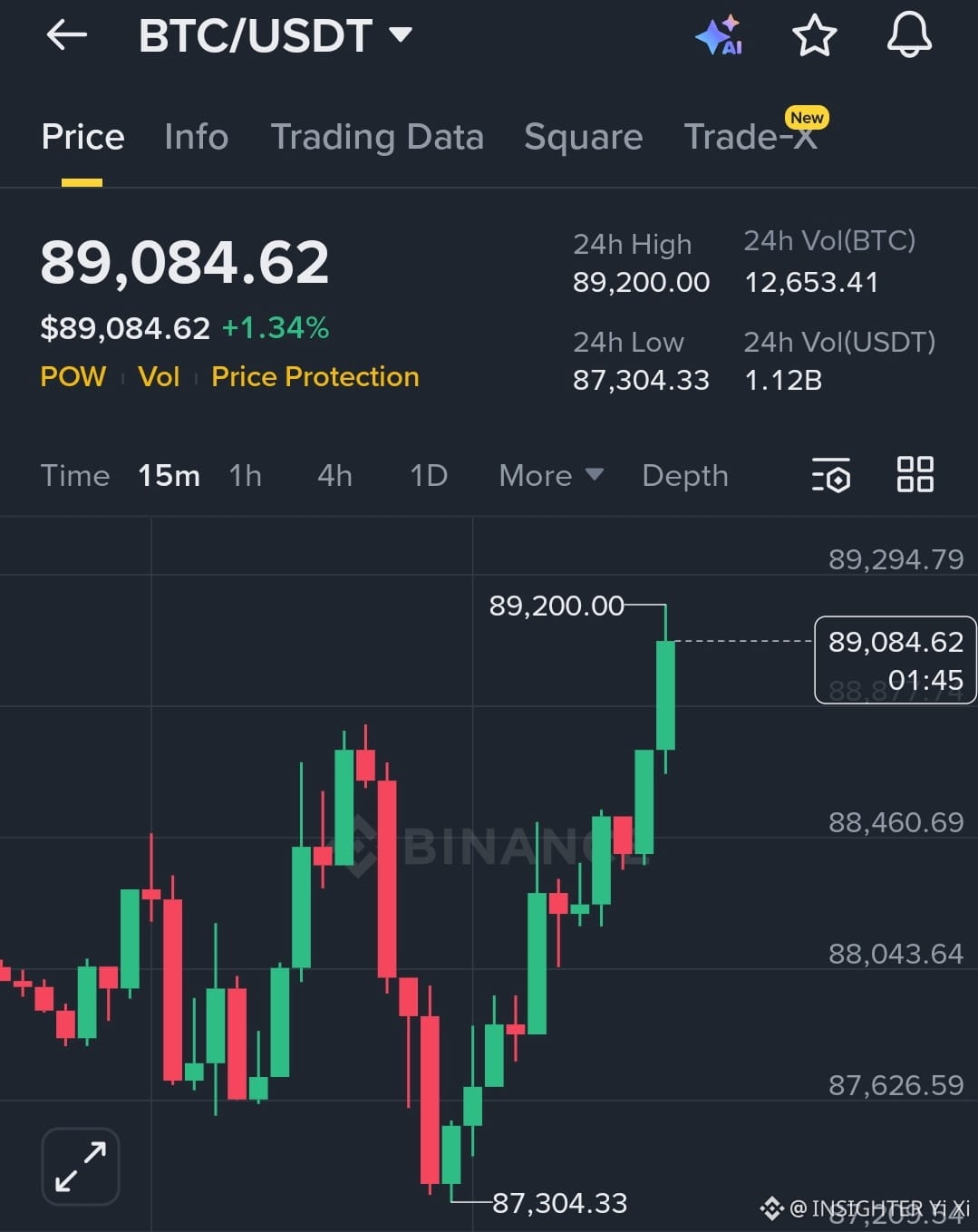Click the current price label 89,084.62
Screen dimensions: 978x1232
(x=185, y=262)
